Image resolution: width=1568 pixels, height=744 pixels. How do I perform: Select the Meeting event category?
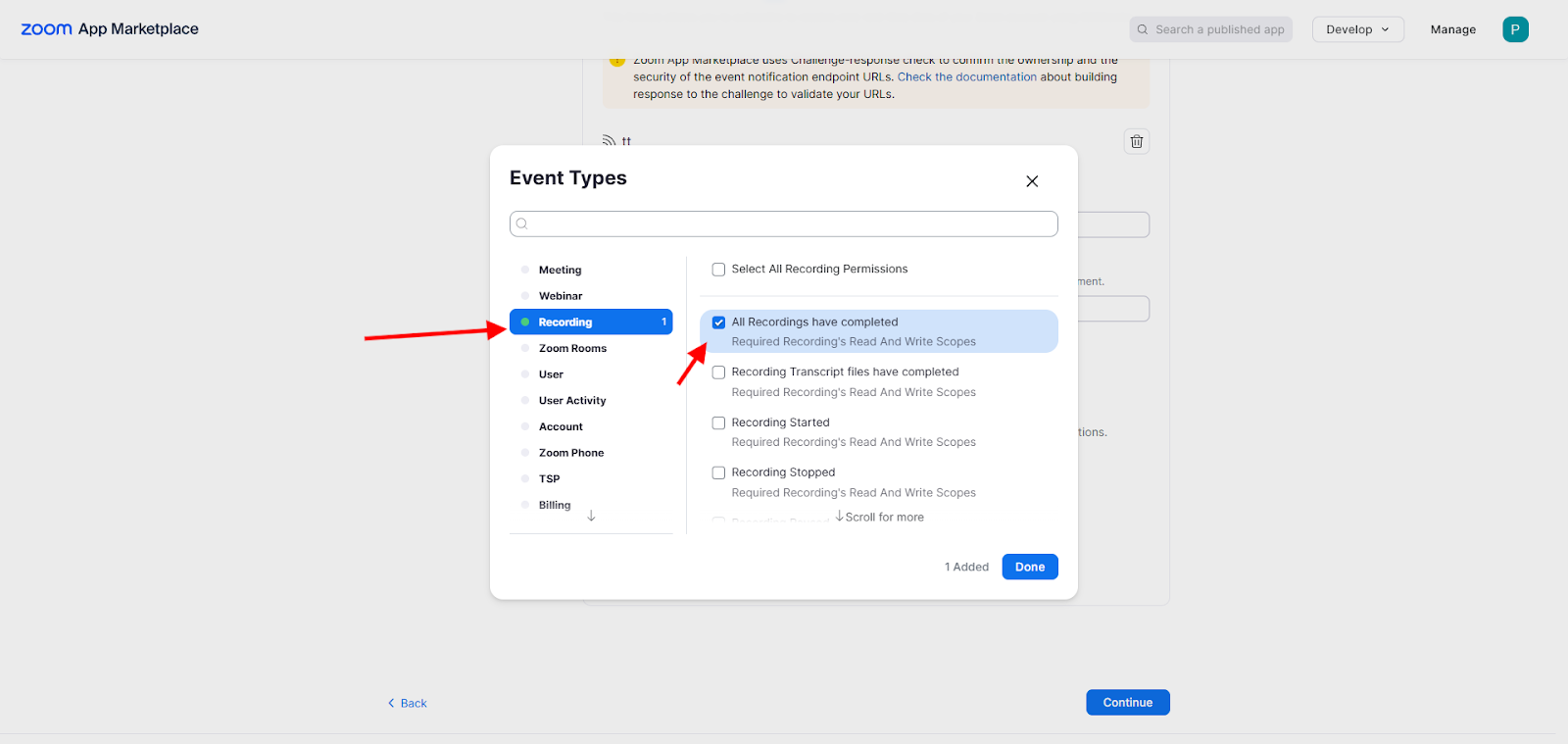pos(591,270)
